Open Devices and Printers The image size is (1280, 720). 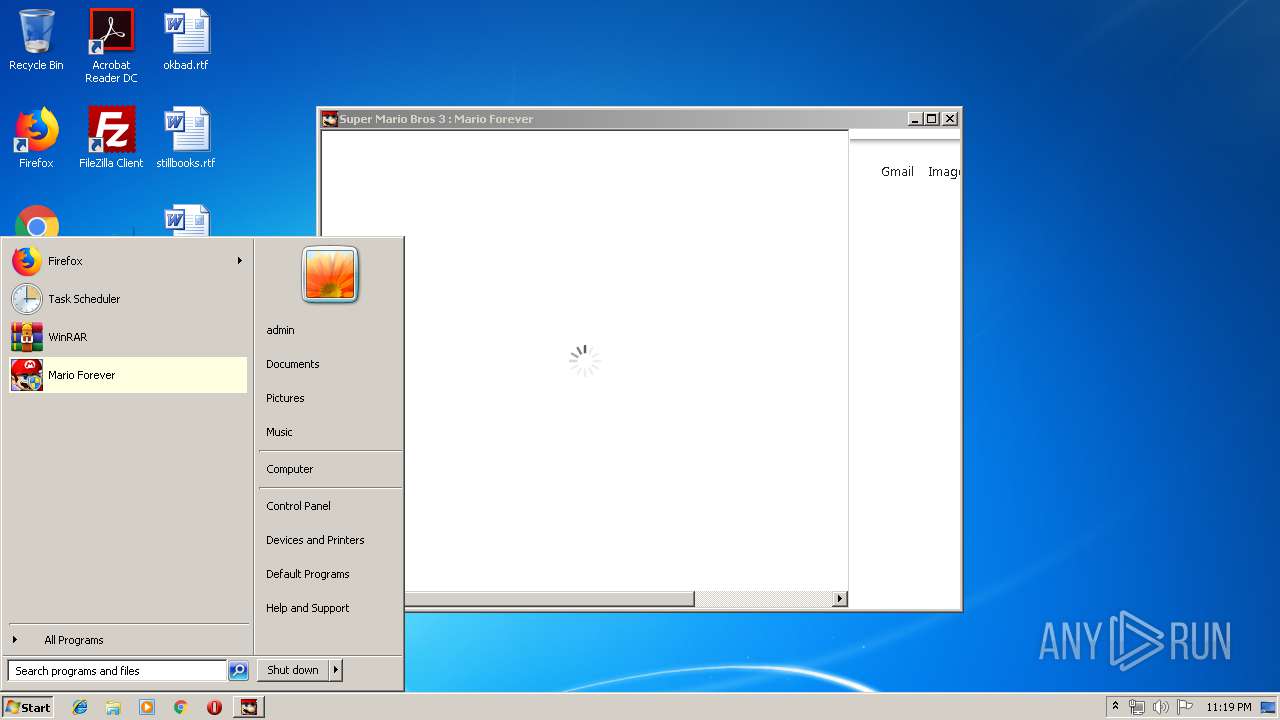[x=315, y=540]
